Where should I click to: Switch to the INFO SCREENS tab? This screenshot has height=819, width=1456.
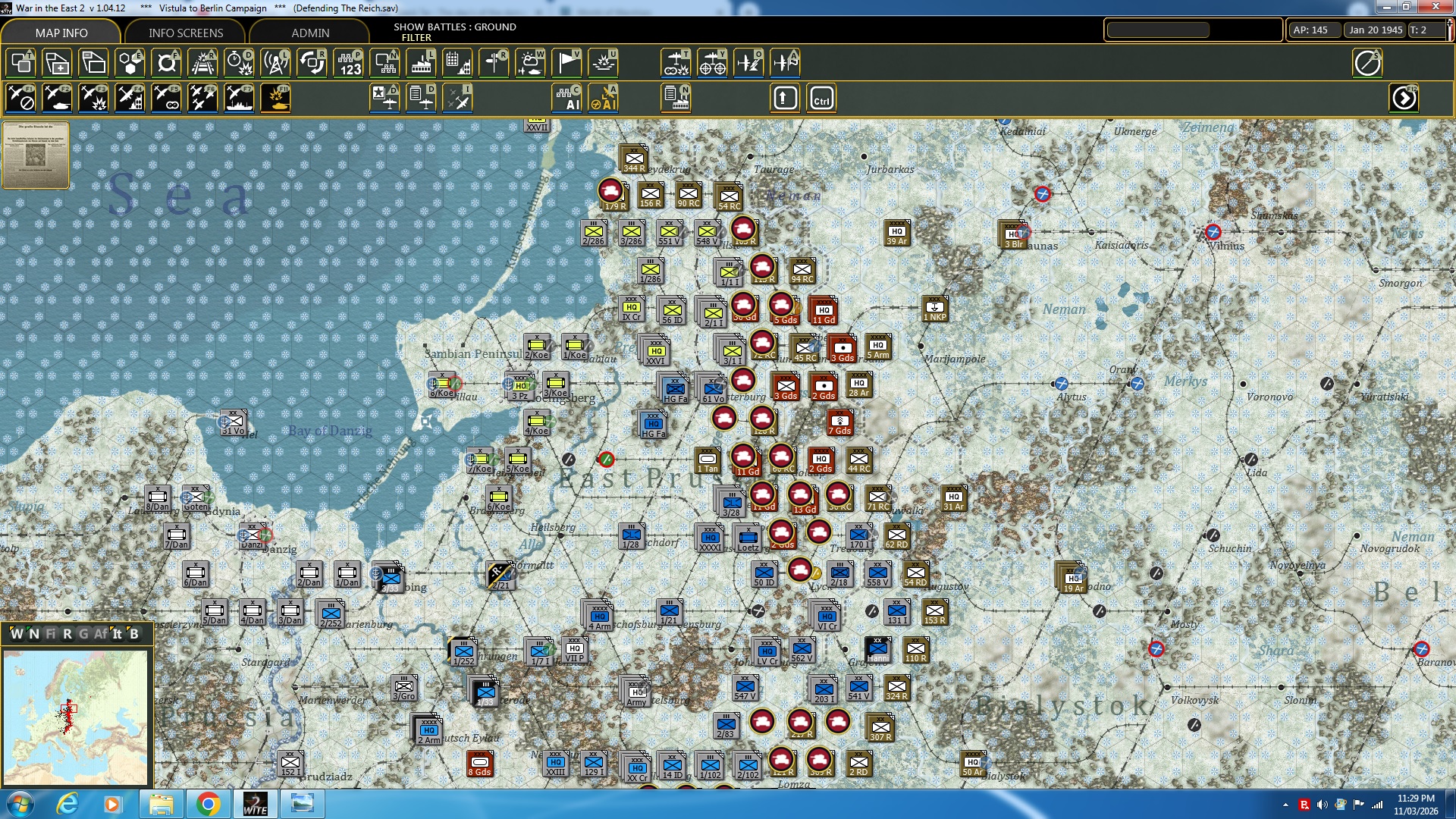tap(186, 33)
